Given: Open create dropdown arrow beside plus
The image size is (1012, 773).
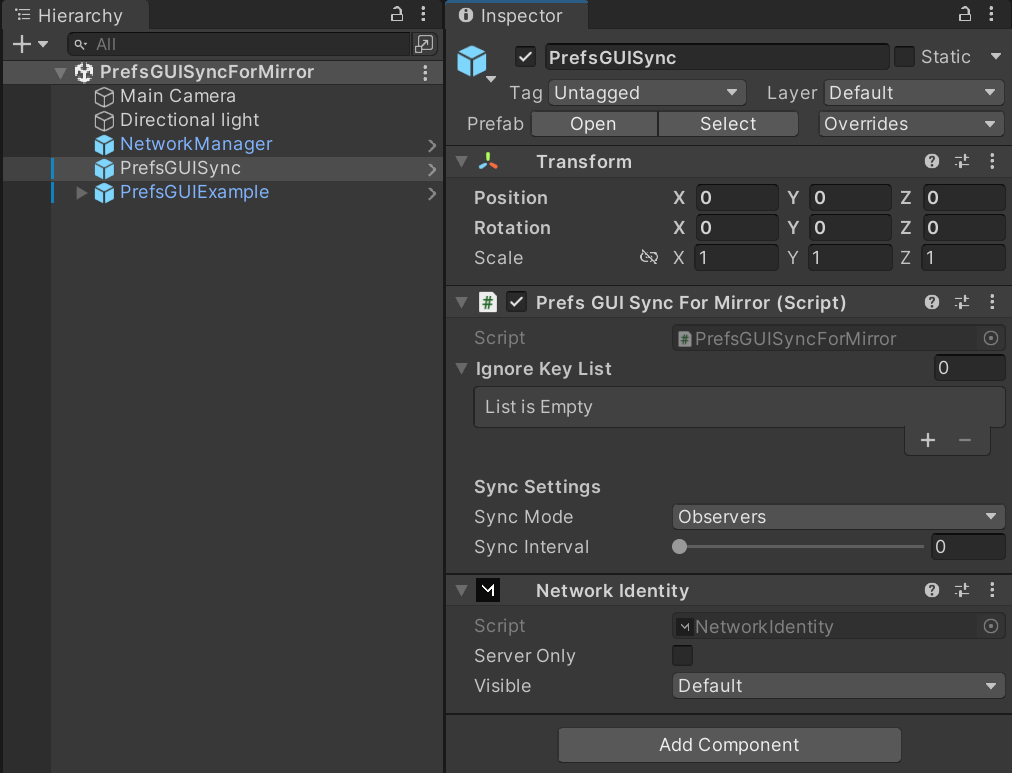Looking at the screenshot, I should 43,44.
